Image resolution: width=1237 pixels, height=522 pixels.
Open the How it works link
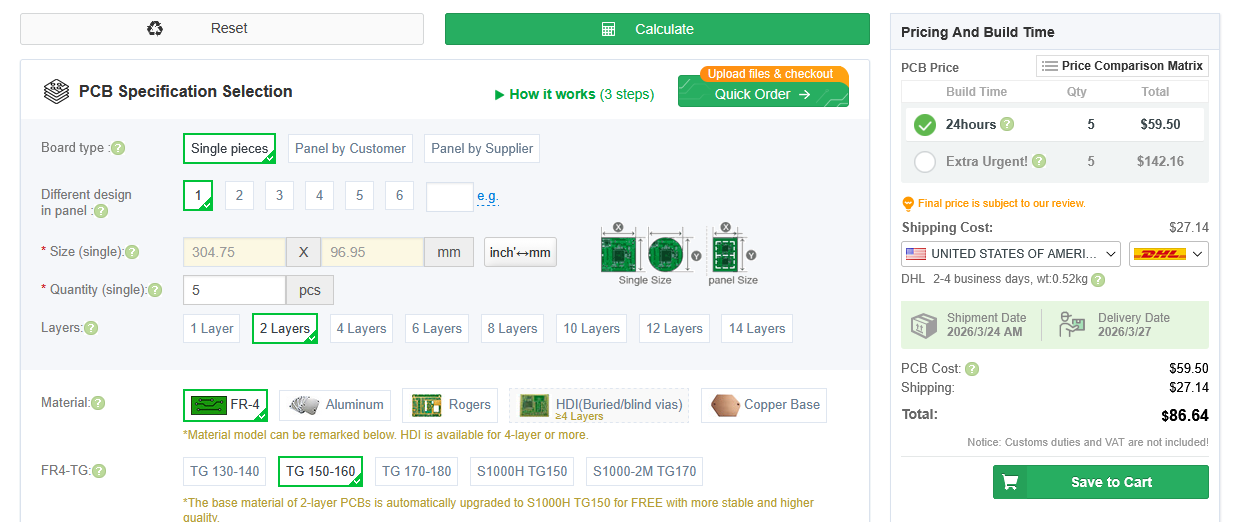tap(574, 94)
